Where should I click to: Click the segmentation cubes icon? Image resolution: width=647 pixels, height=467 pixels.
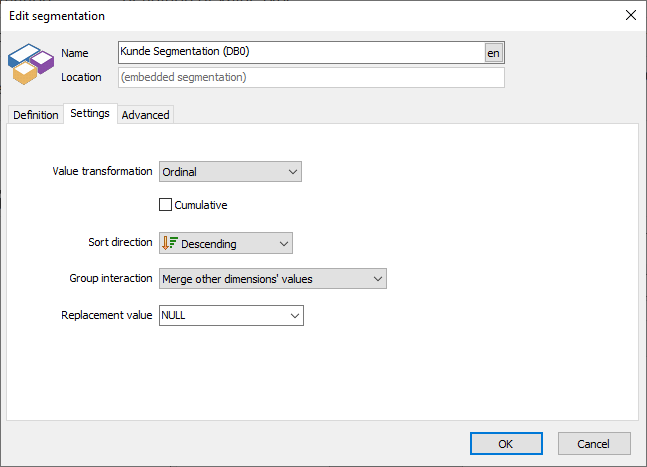coord(31,64)
